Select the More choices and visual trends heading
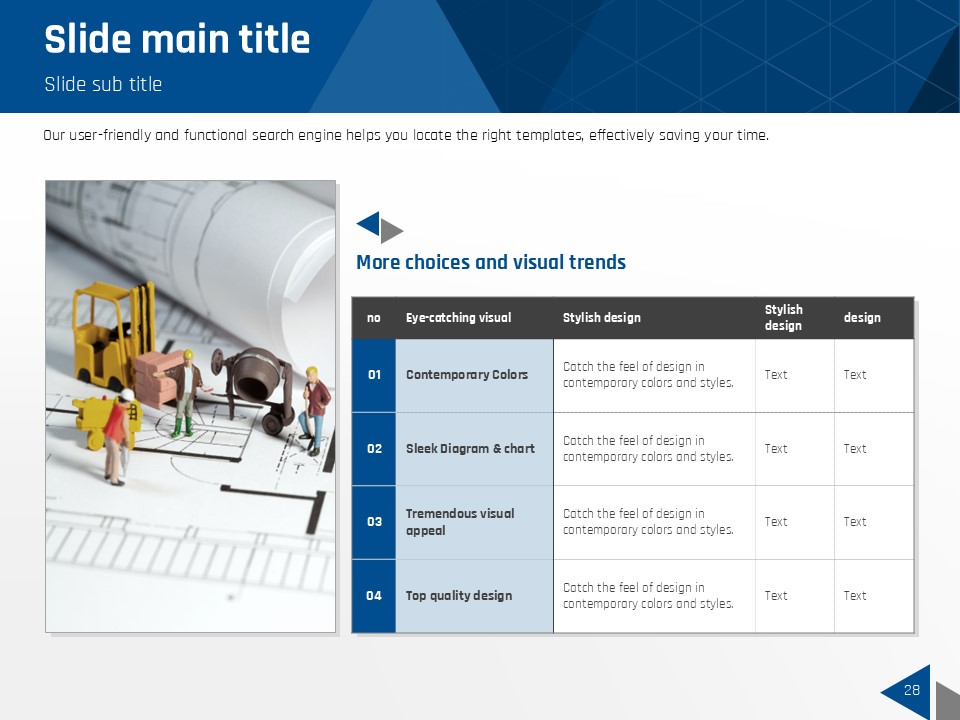 pyautogui.click(x=490, y=262)
